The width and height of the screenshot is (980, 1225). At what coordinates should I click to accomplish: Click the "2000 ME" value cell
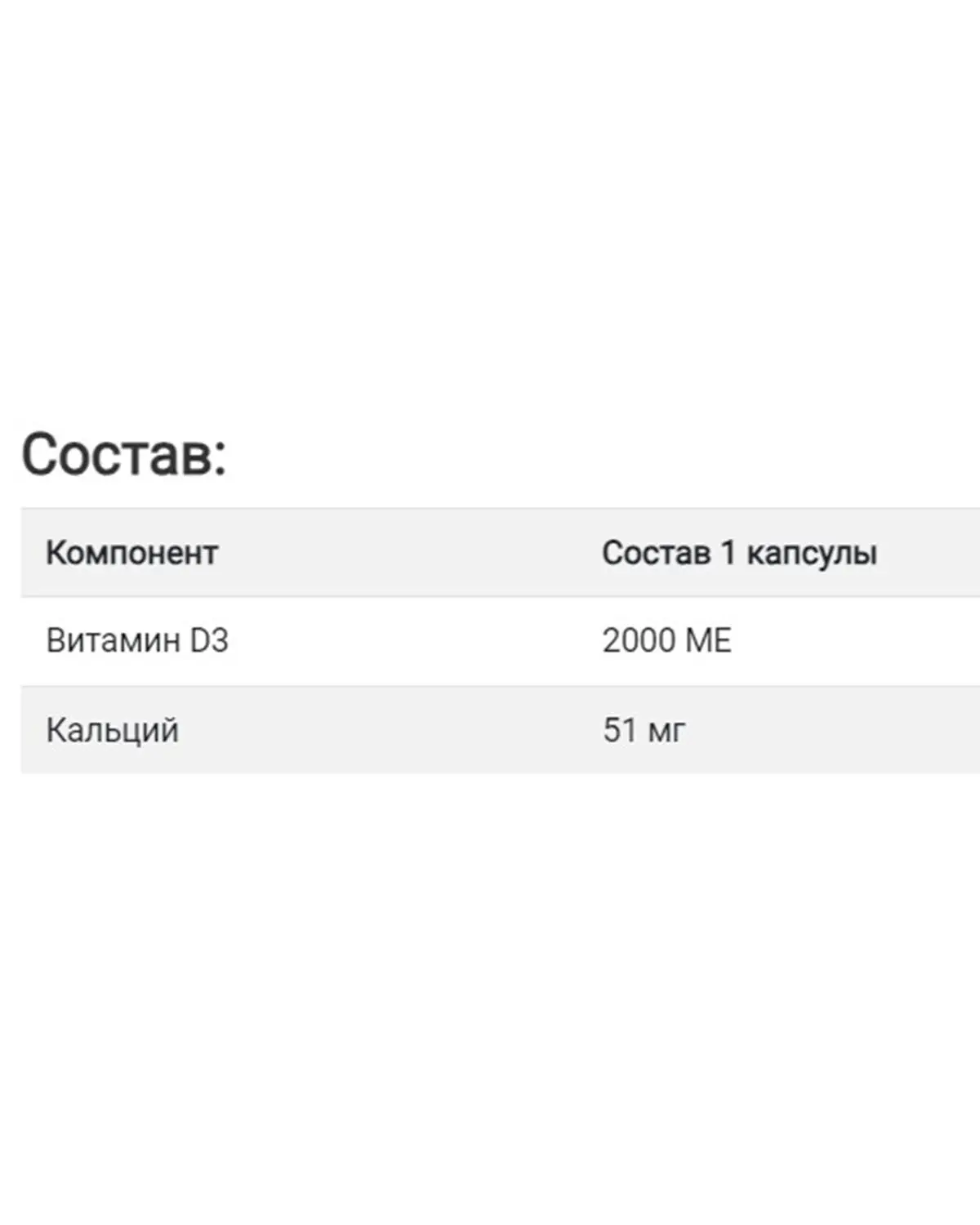click(666, 640)
